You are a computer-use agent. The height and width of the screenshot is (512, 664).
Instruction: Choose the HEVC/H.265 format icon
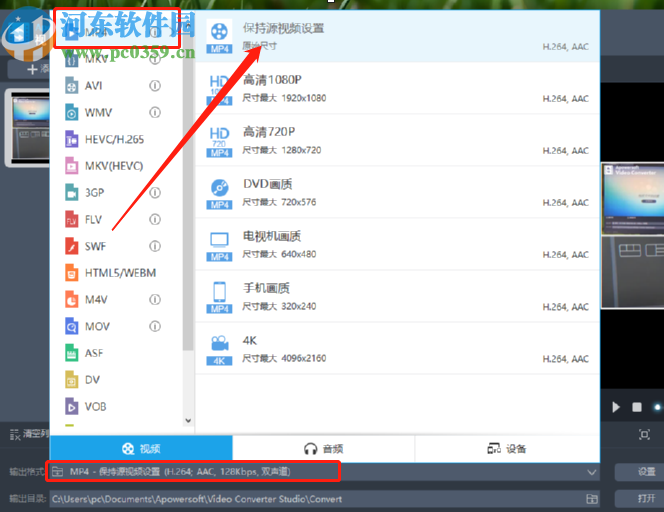click(x=72, y=139)
